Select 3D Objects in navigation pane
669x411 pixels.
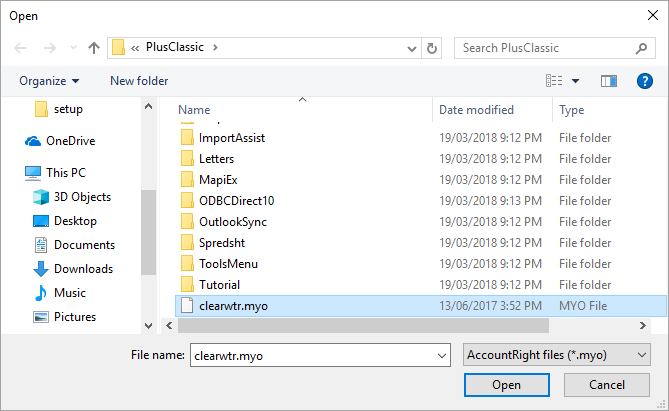(x=82, y=197)
